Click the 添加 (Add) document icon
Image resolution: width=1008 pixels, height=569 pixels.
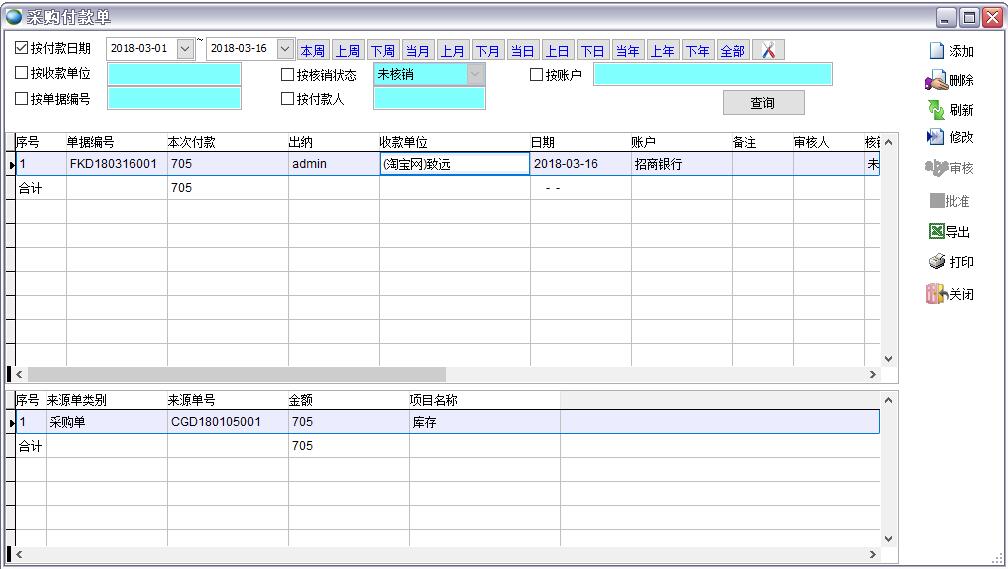936,51
